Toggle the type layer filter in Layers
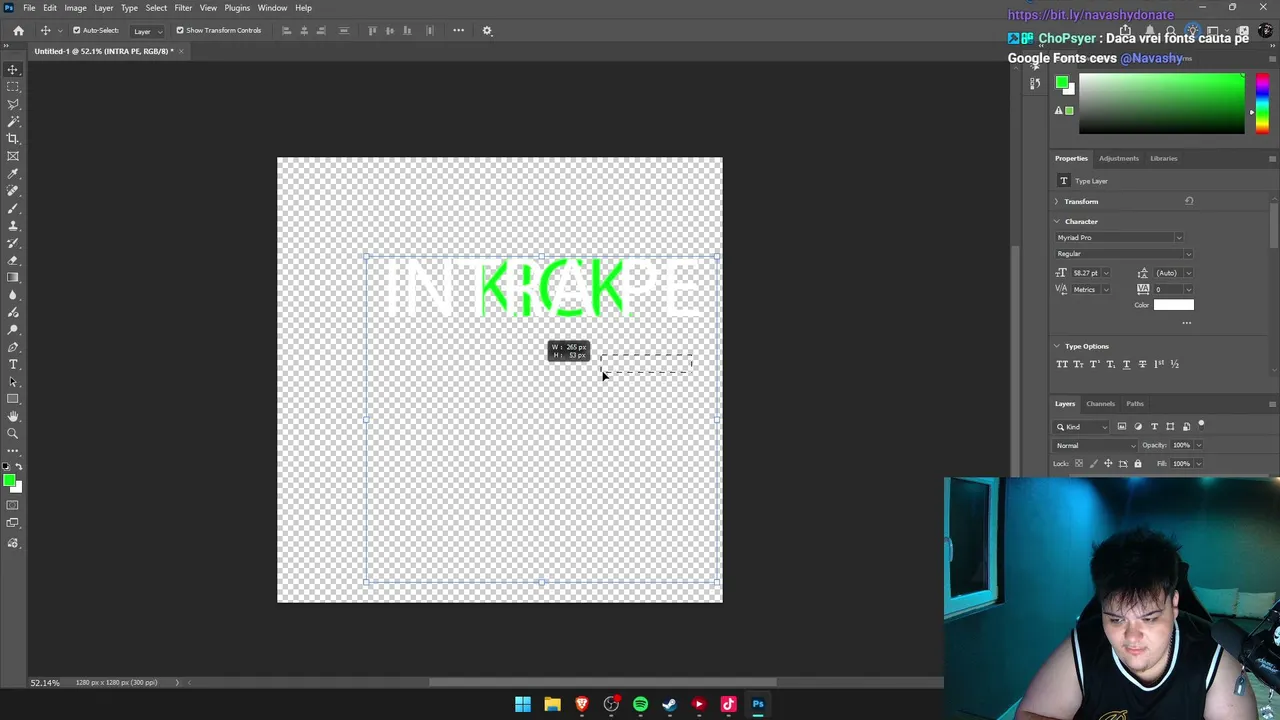This screenshot has height=720, width=1280. [1154, 427]
